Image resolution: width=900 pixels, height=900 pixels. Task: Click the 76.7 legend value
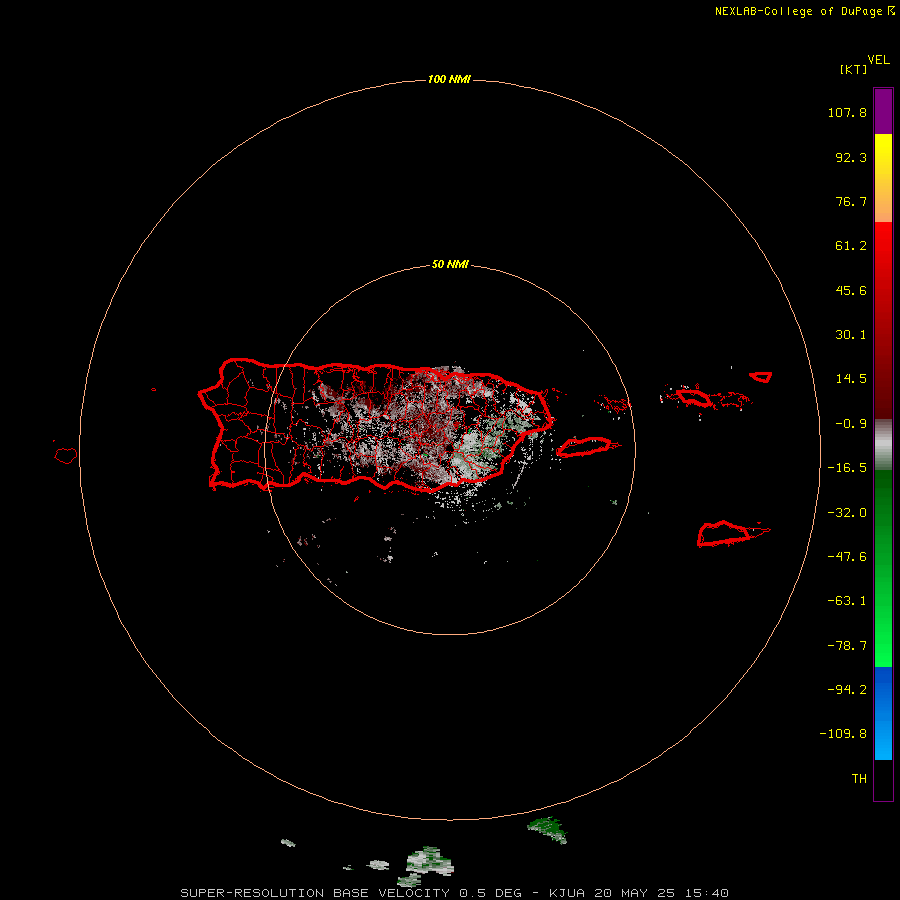(x=851, y=201)
